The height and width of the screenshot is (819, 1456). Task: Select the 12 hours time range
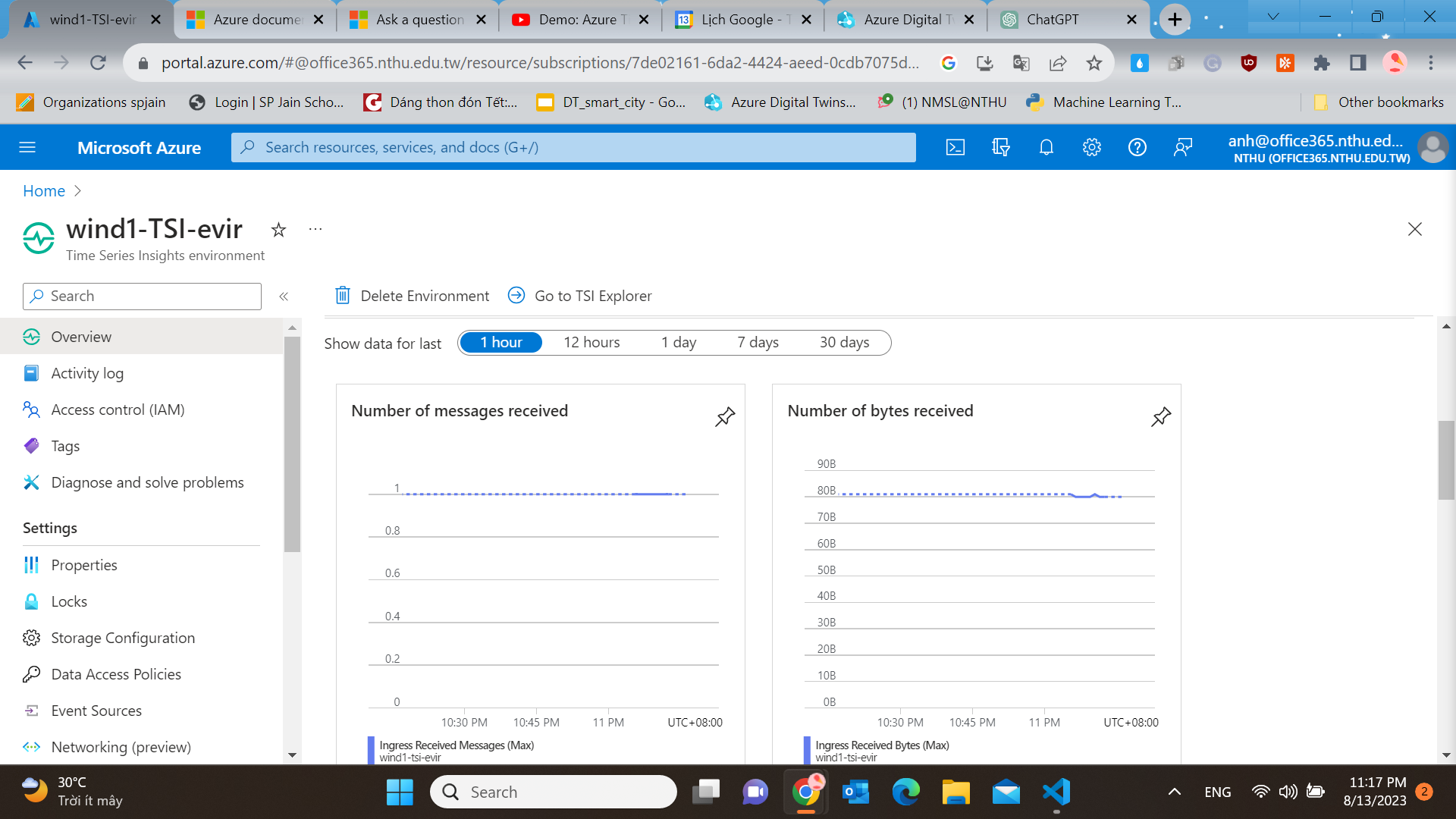(x=591, y=343)
